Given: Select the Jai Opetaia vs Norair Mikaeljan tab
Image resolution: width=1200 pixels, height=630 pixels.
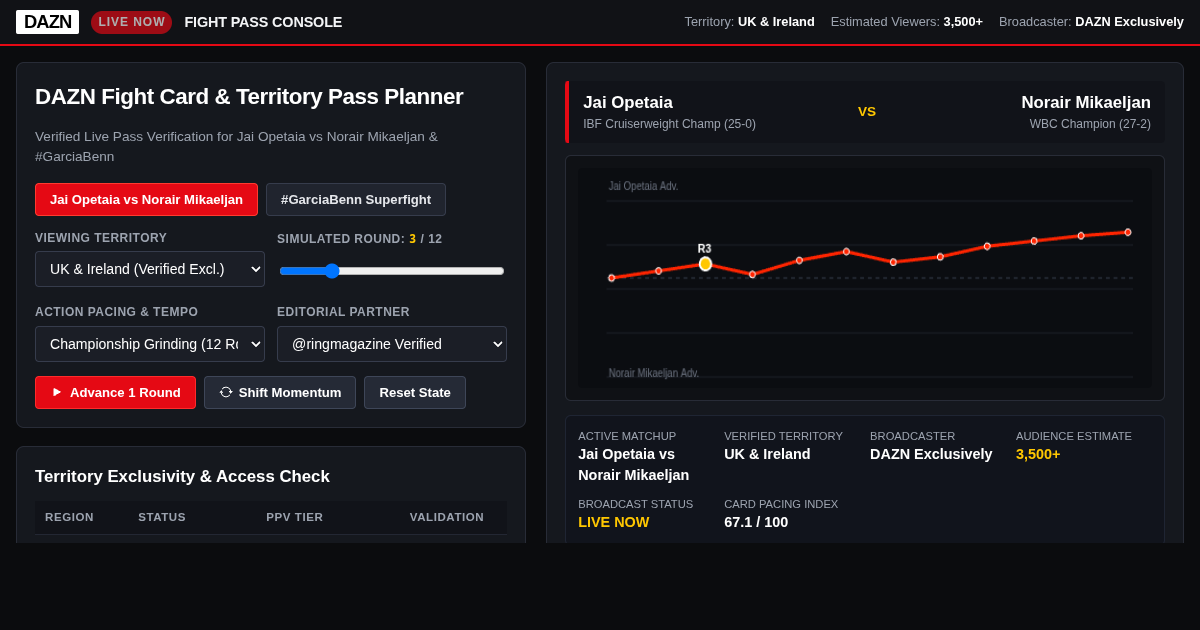Looking at the screenshot, I should pyautogui.click(x=146, y=199).
